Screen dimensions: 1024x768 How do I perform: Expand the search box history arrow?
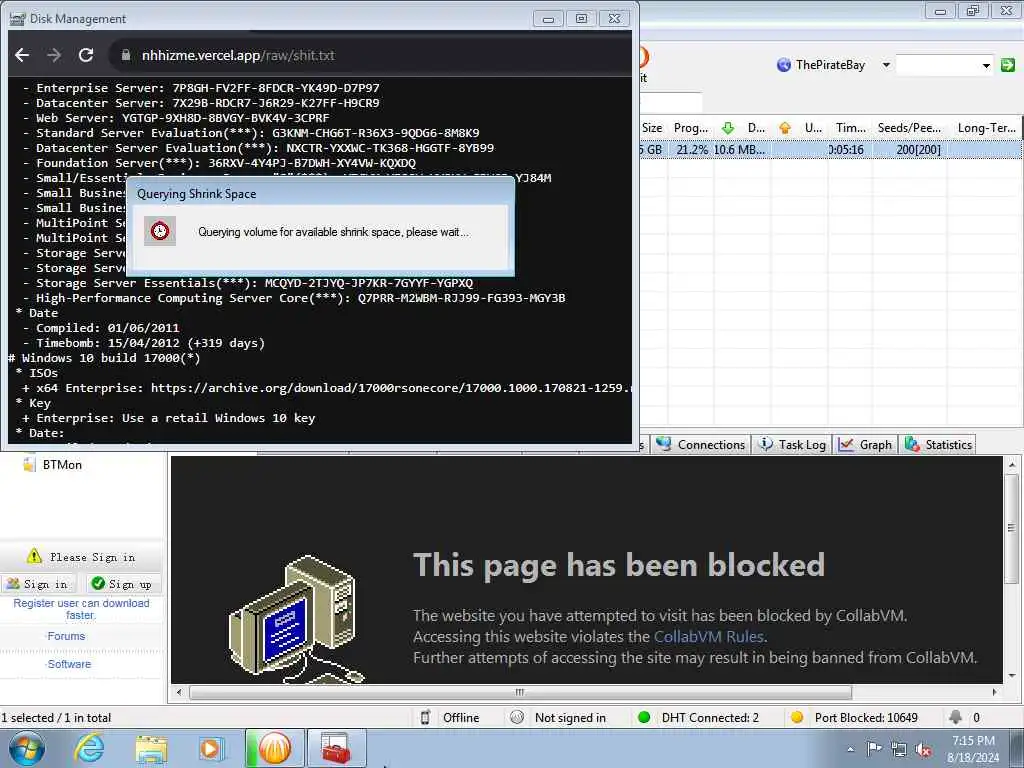[x=986, y=65]
